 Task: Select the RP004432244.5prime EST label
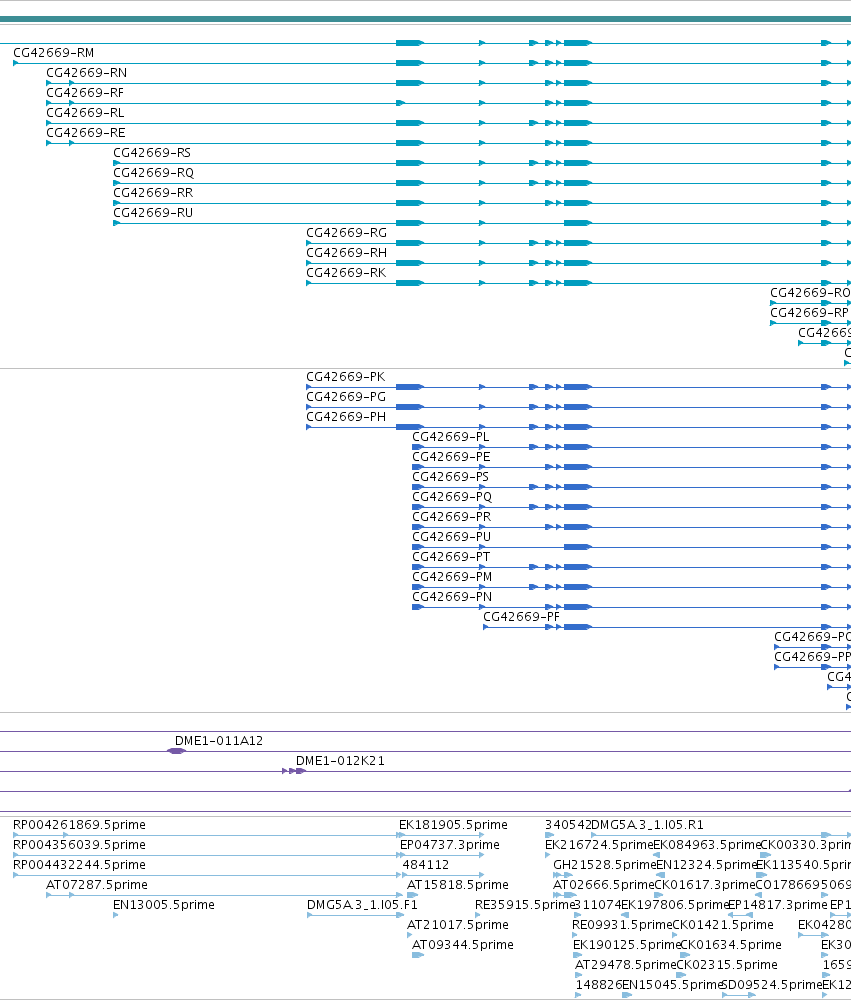[79, 865]
